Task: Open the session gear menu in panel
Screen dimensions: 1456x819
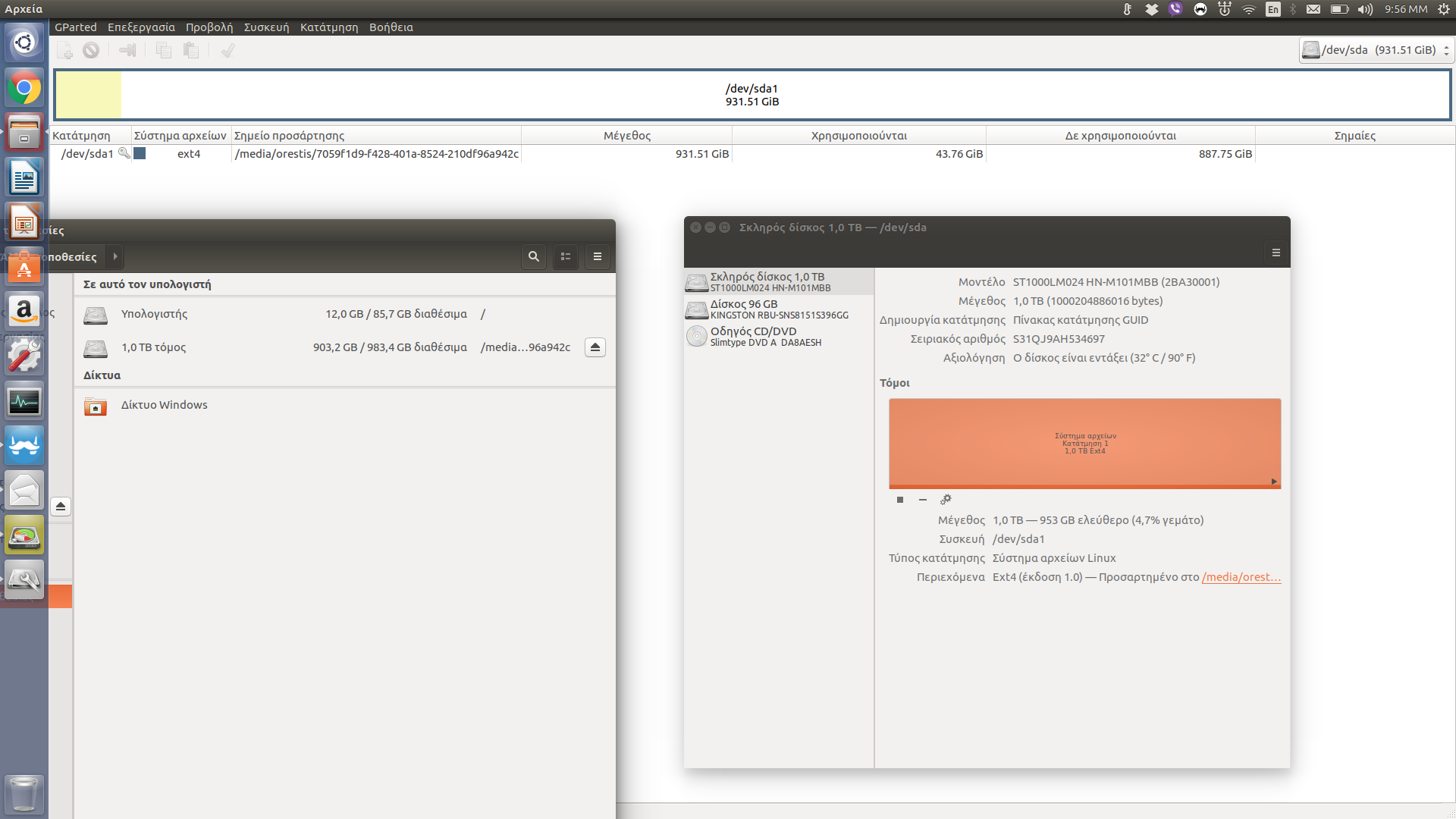Action: (x=1444, y=9)
